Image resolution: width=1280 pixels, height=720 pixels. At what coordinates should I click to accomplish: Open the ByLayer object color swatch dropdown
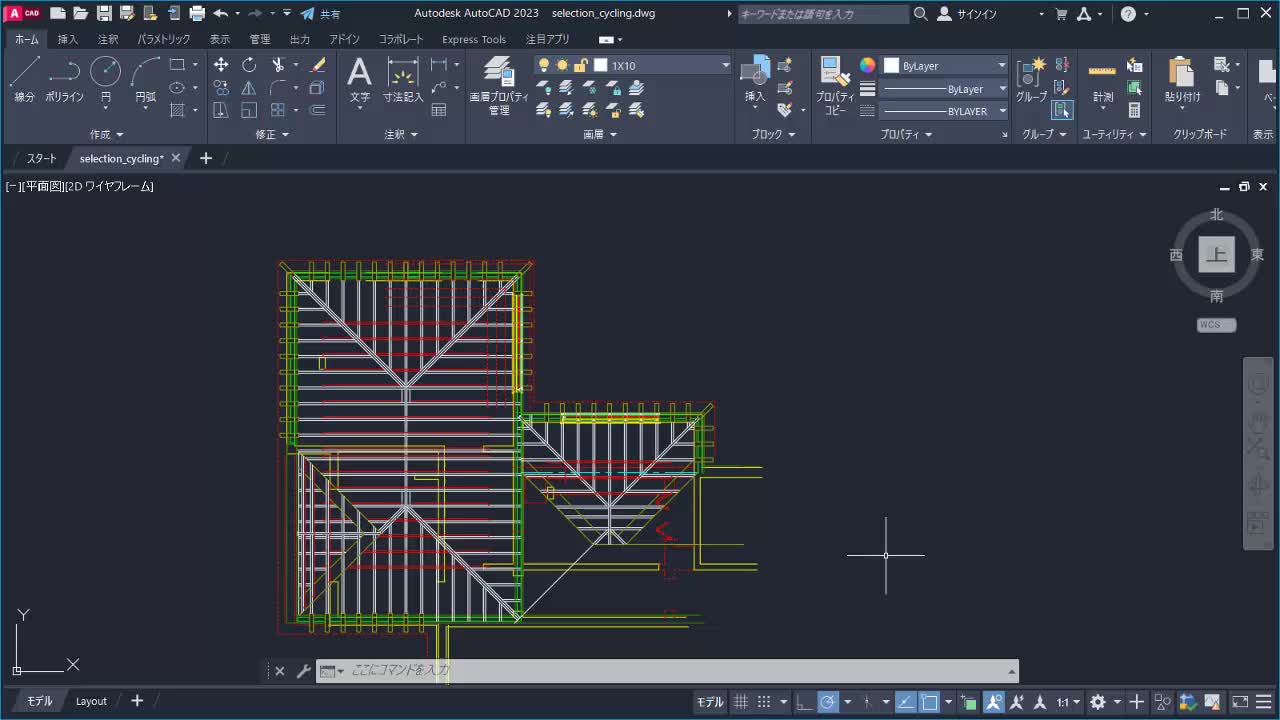(x=945, y=65)
